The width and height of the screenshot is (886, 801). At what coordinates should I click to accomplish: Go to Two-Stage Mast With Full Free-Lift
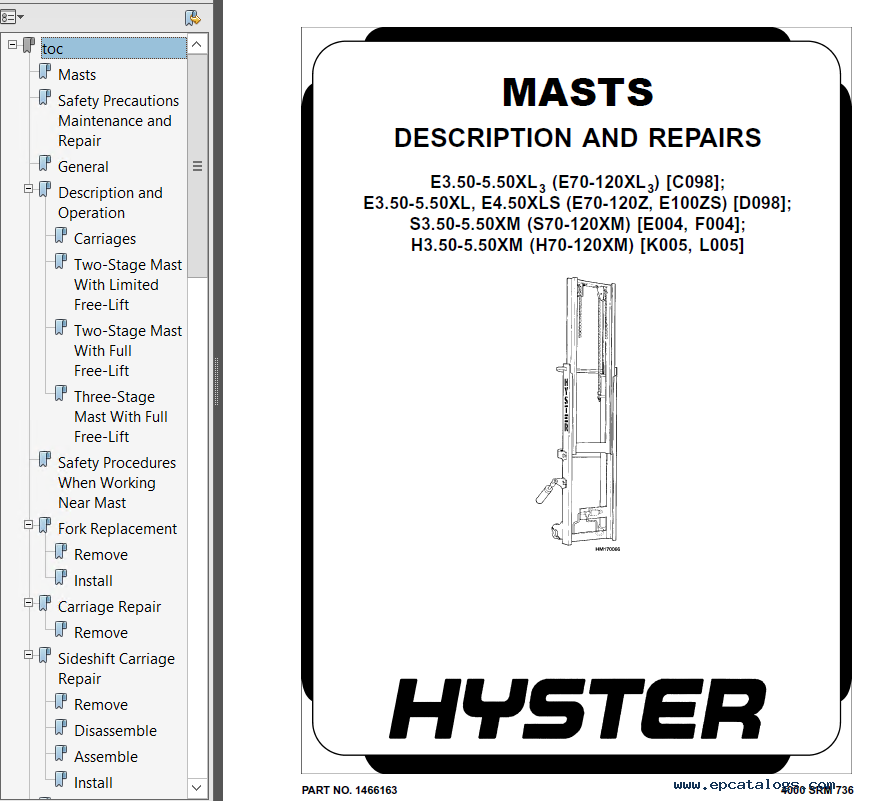coord(128,351)
